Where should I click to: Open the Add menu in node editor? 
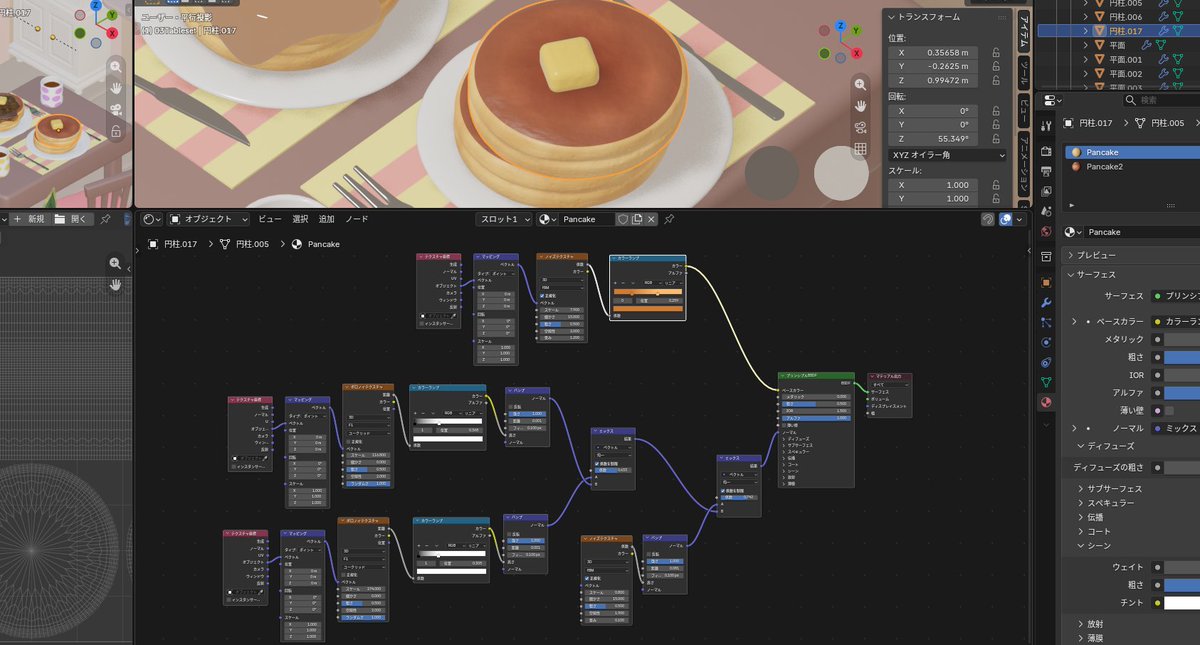pyautogui.click(x=327, y=219)
